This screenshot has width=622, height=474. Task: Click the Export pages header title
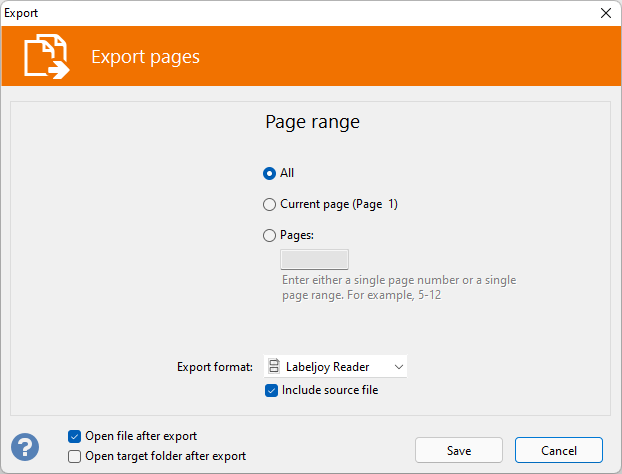click(x=145, y=57)
